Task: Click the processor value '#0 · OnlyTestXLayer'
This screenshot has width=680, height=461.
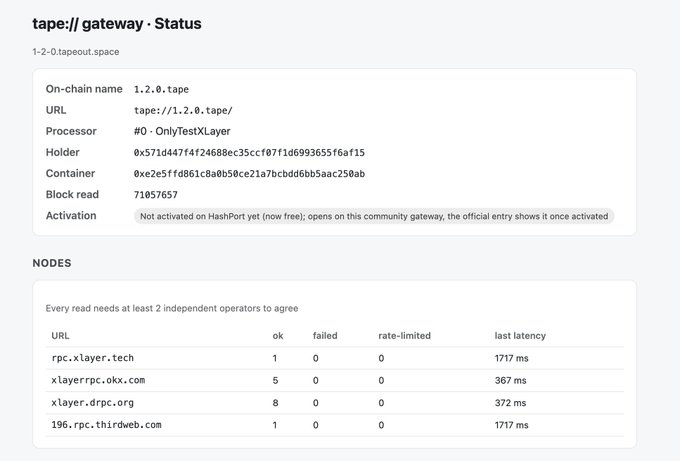Action: (182, 131)
